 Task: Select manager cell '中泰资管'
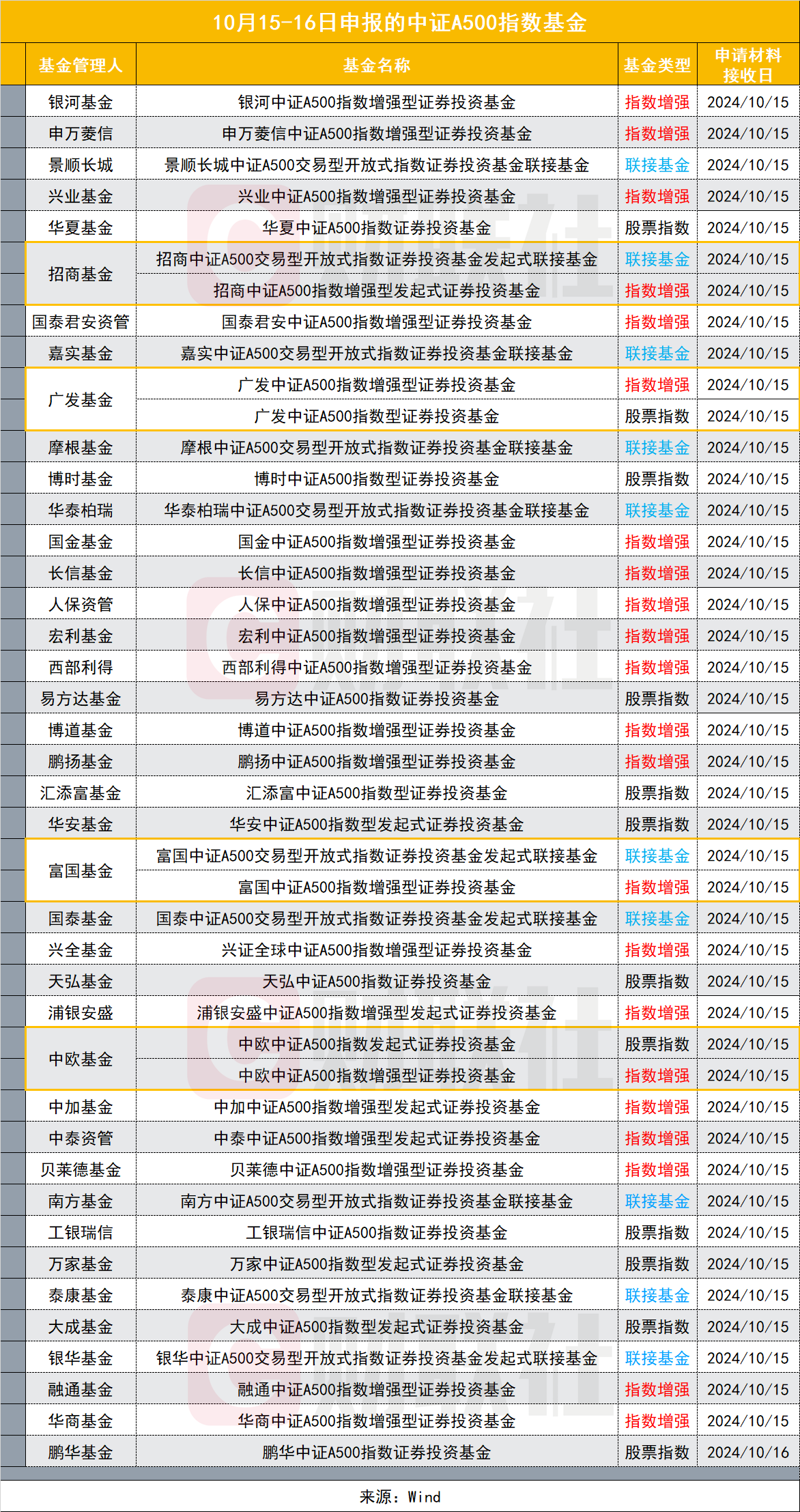pyautogui.click(x=81, y=1138)
